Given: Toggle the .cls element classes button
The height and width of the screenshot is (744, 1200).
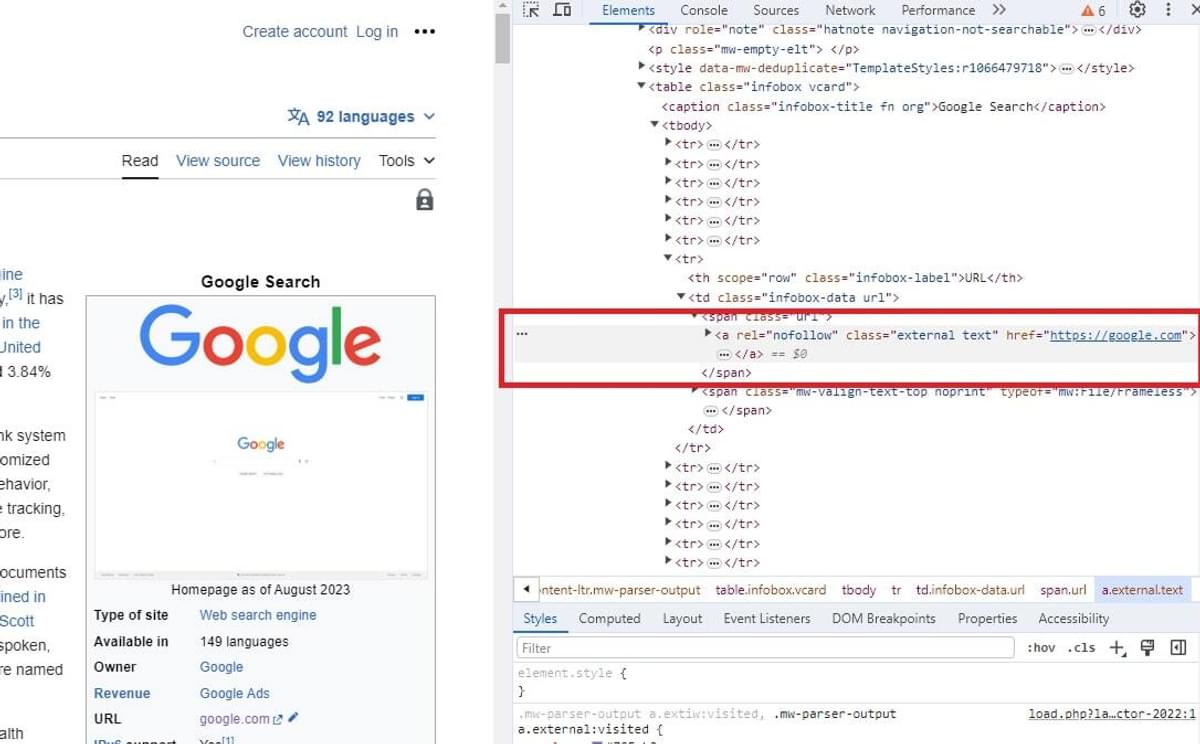Looking at the screenshot, I should pyautogui.click(x=1081, y=648).
